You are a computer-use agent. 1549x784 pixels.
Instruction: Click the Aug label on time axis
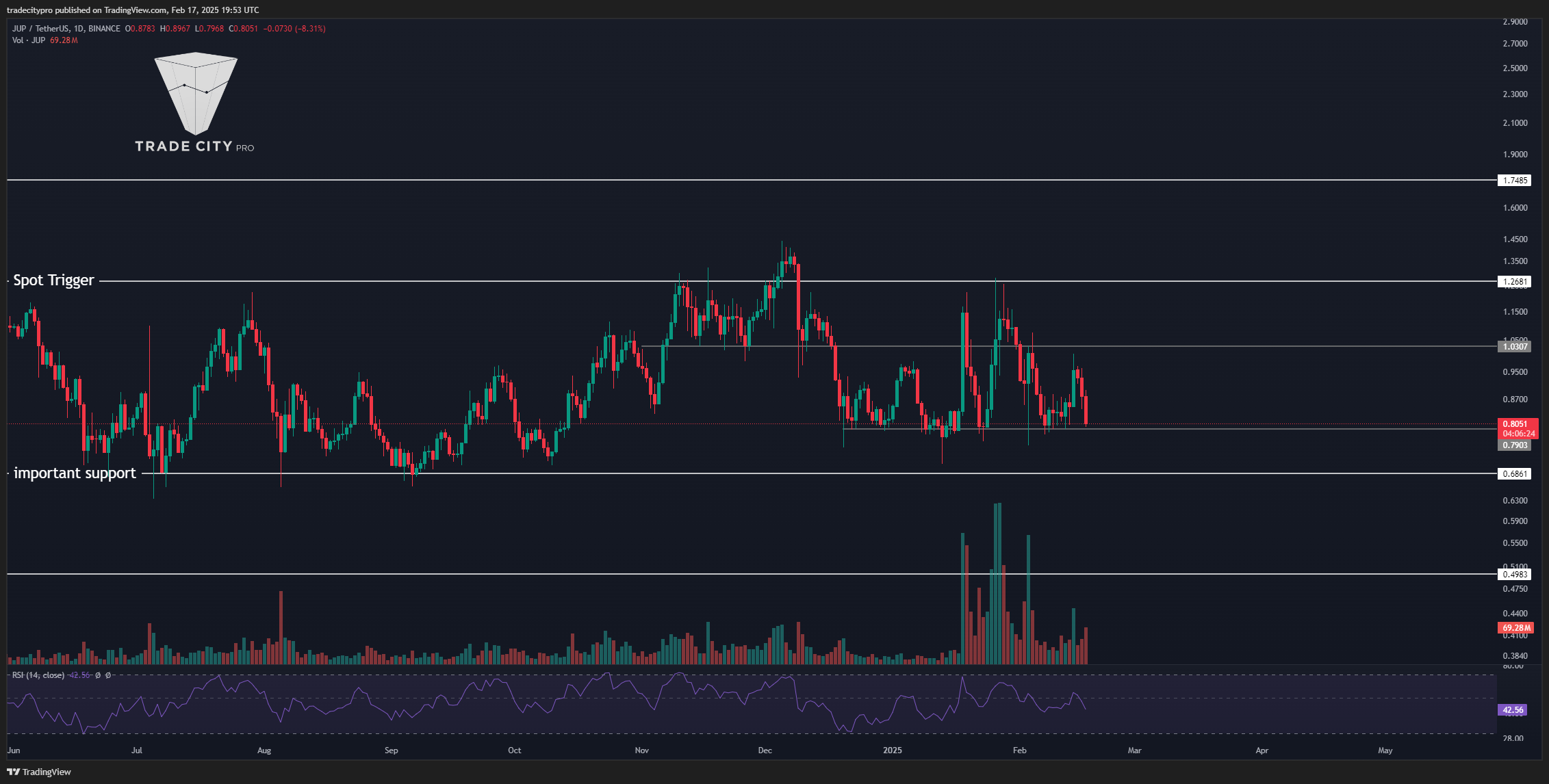[x=264, y=750]
